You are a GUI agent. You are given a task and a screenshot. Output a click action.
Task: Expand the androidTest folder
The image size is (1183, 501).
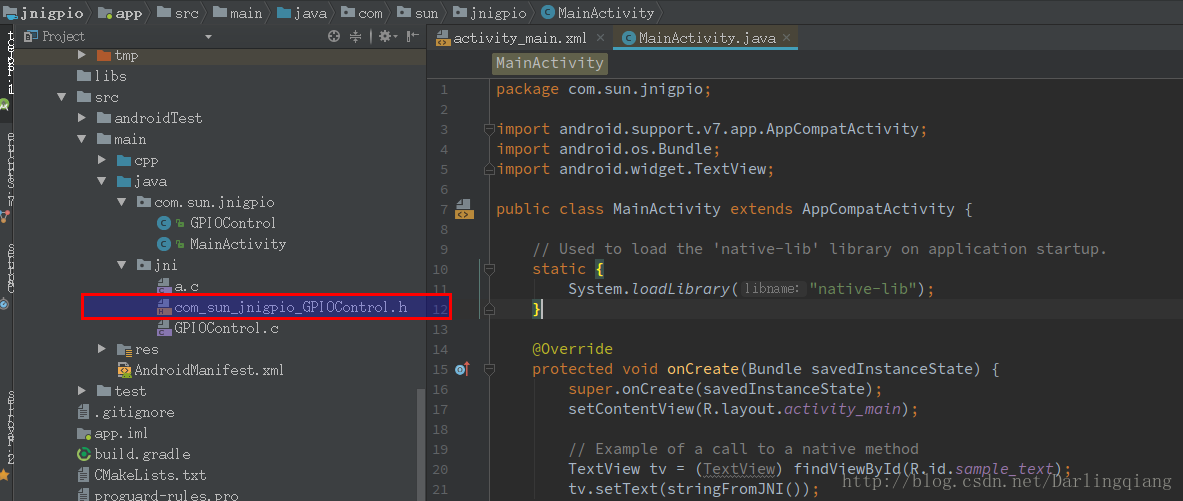(82, 118)
